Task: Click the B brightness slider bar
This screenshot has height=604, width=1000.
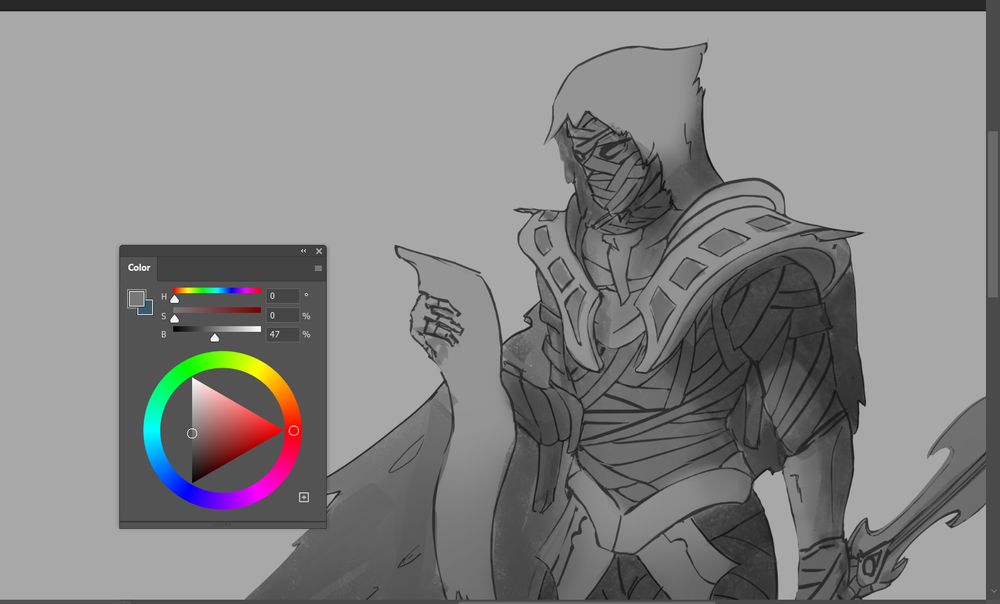Action: click(217, 329)
